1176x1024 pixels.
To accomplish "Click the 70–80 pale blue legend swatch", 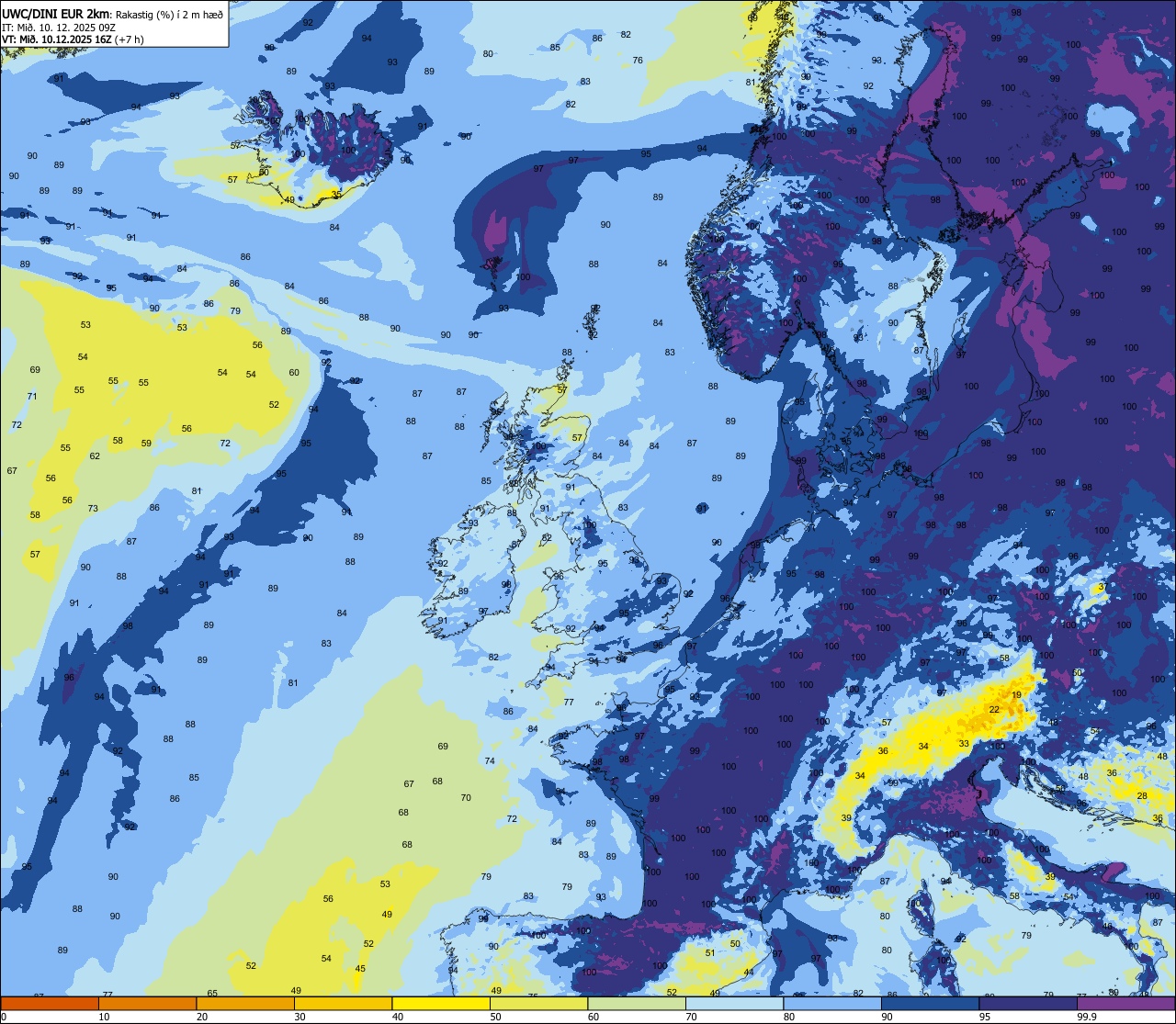I will [x=734, y=1003].
